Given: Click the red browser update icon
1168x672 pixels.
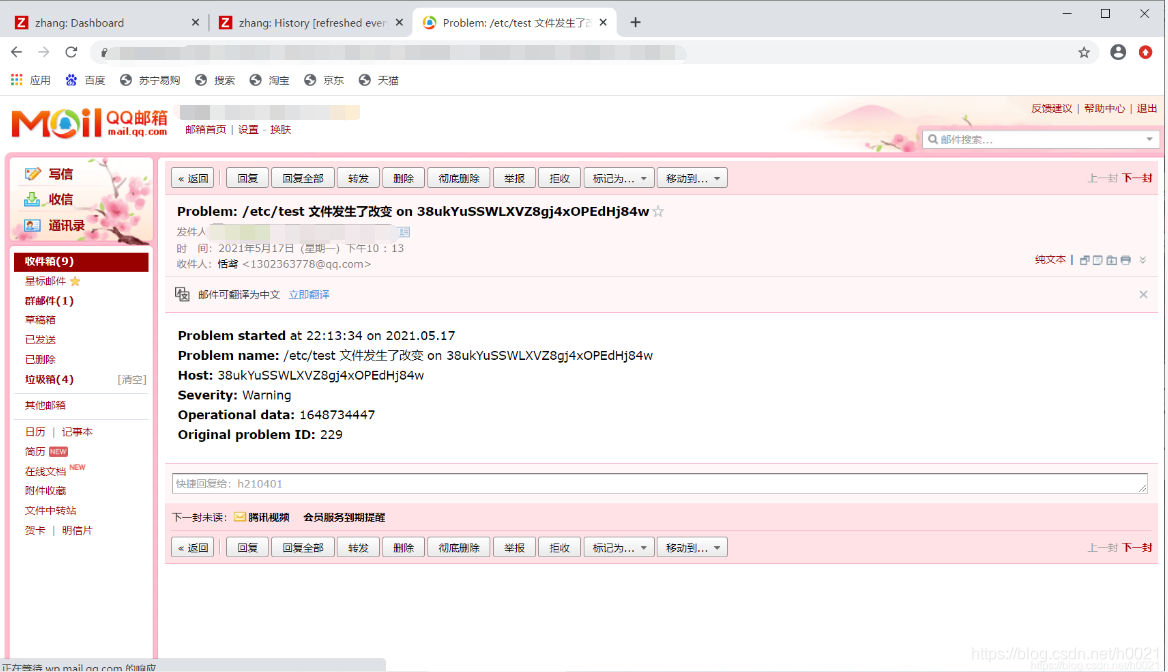Looking at the screenshot, I should pos(1146,52).
